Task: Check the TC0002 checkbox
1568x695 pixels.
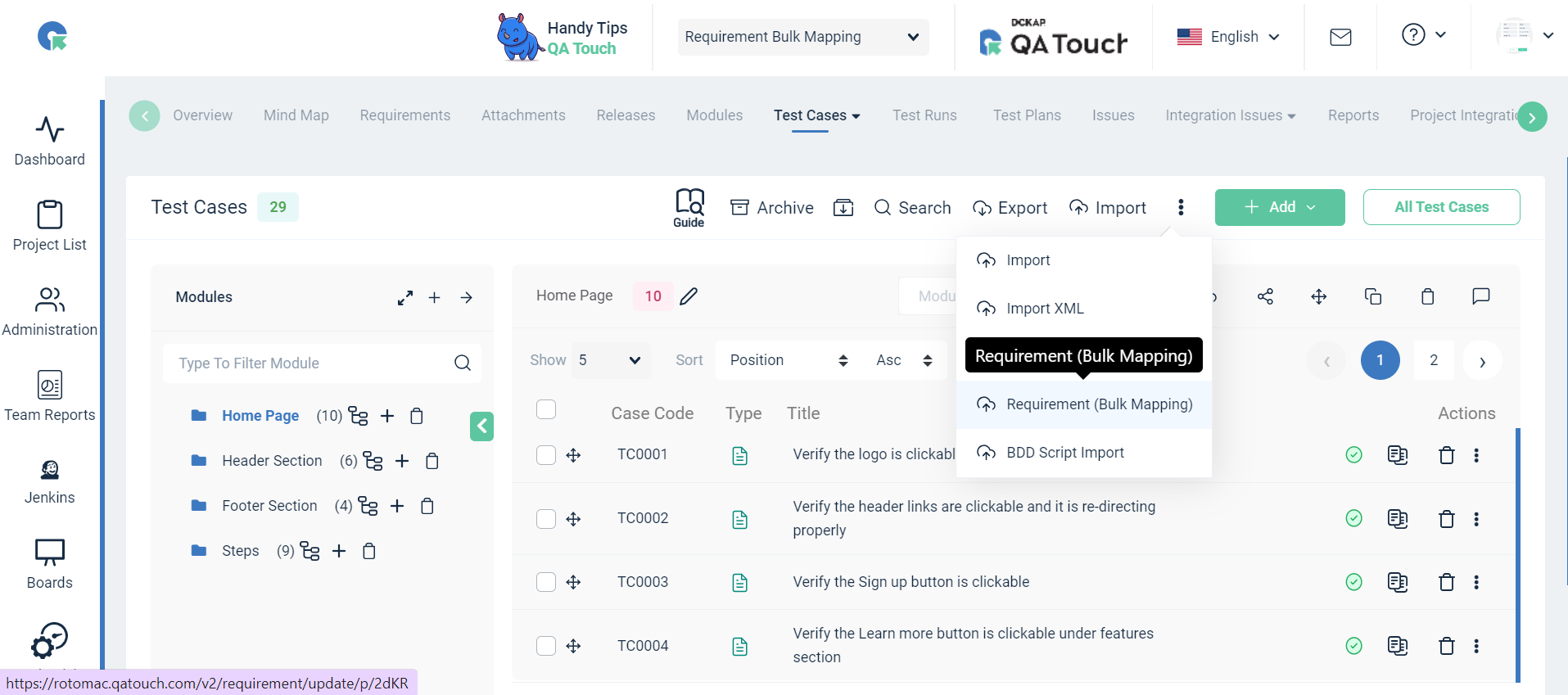Action: (x=546, y=518)
